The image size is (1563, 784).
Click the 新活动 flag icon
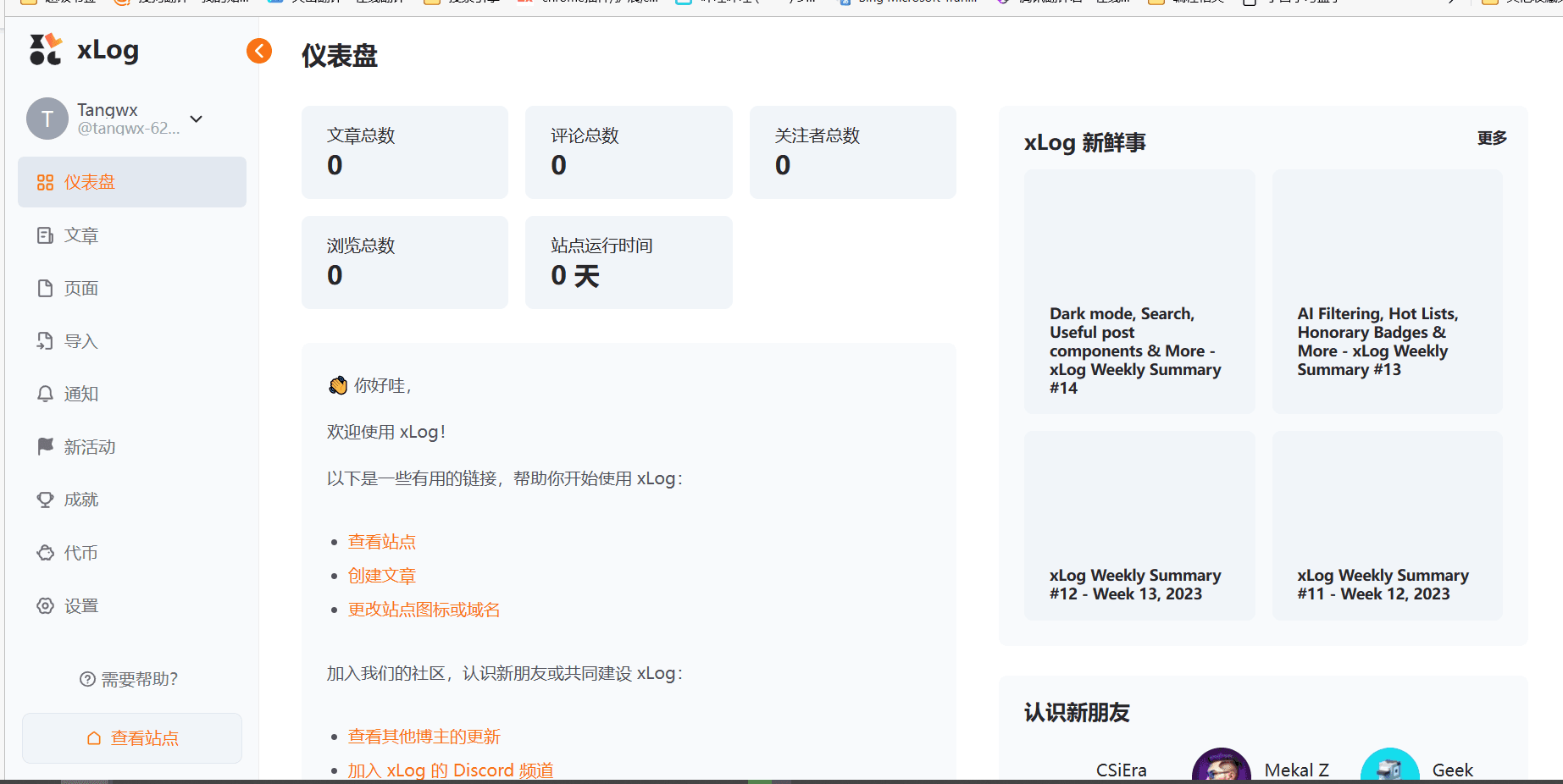tap(45, 446)
